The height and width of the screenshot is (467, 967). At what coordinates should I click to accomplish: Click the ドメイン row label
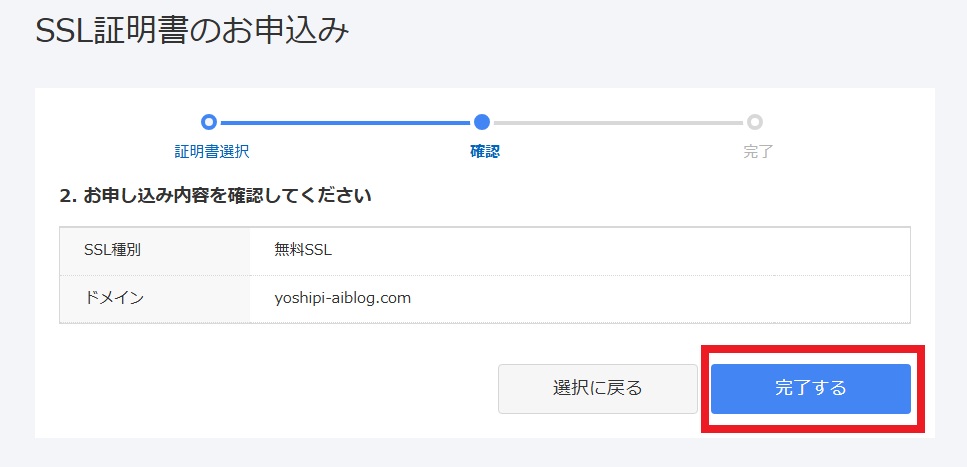point(113,299)
